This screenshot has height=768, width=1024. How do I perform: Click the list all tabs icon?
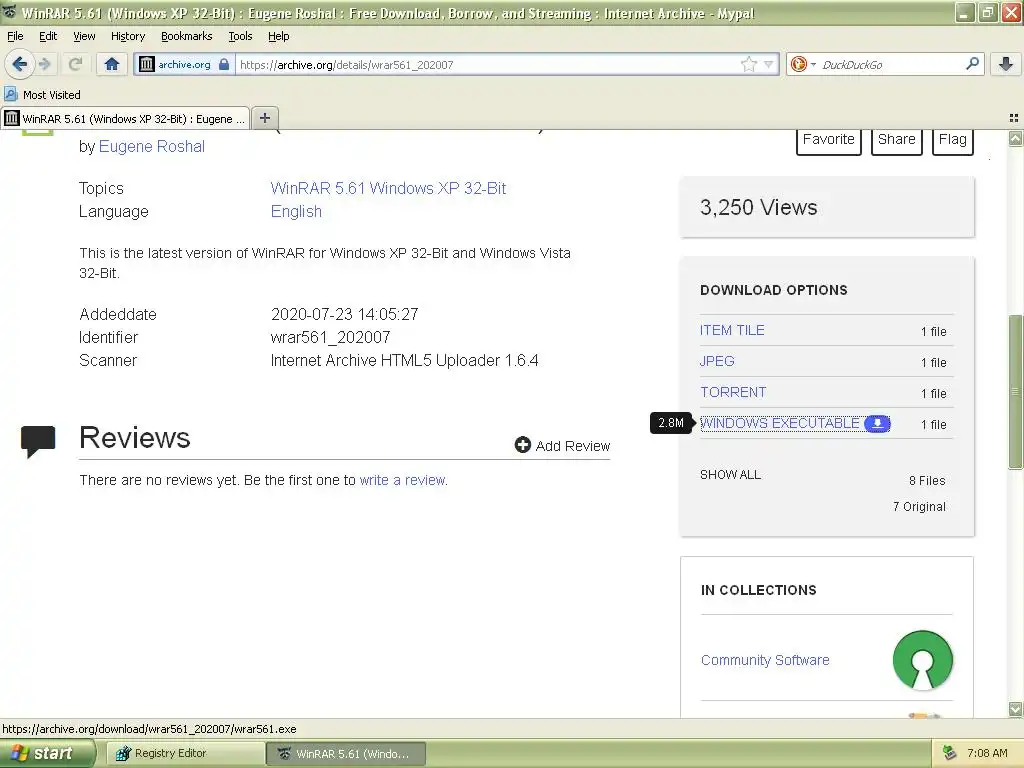tap(1014, 118)
